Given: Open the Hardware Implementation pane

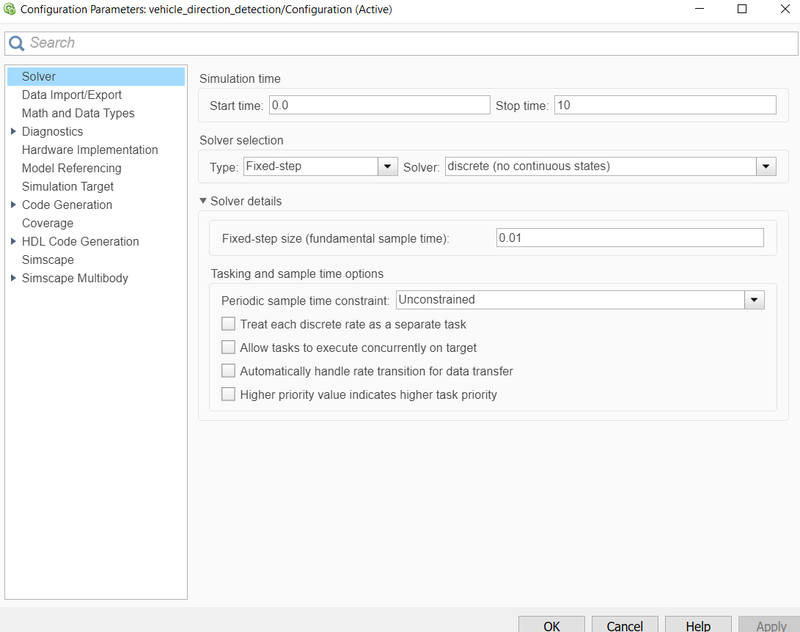Looking at the screenshot, I should (x=90, y=150).
